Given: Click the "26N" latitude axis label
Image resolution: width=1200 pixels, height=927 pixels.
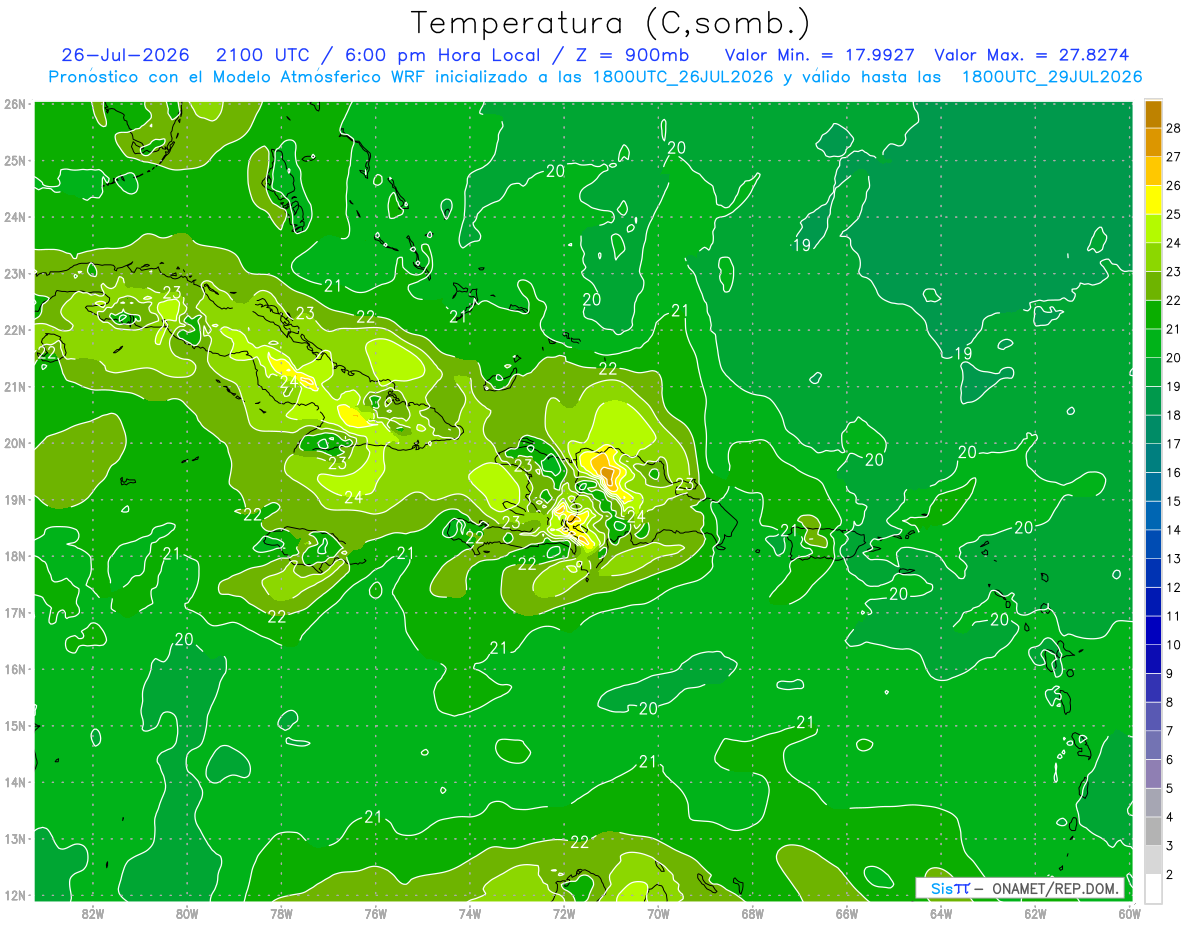Looking at the screenshot, I should pyautogui.click(x=15, y=104).
